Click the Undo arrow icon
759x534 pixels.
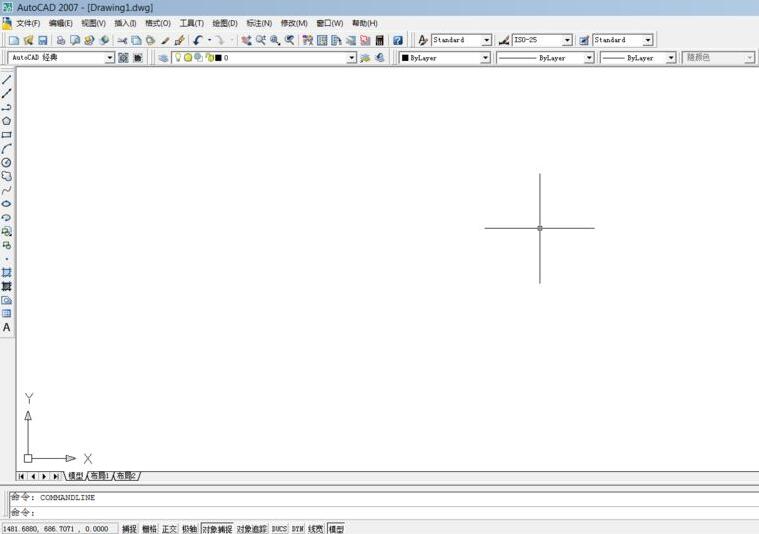click(197, 40)
